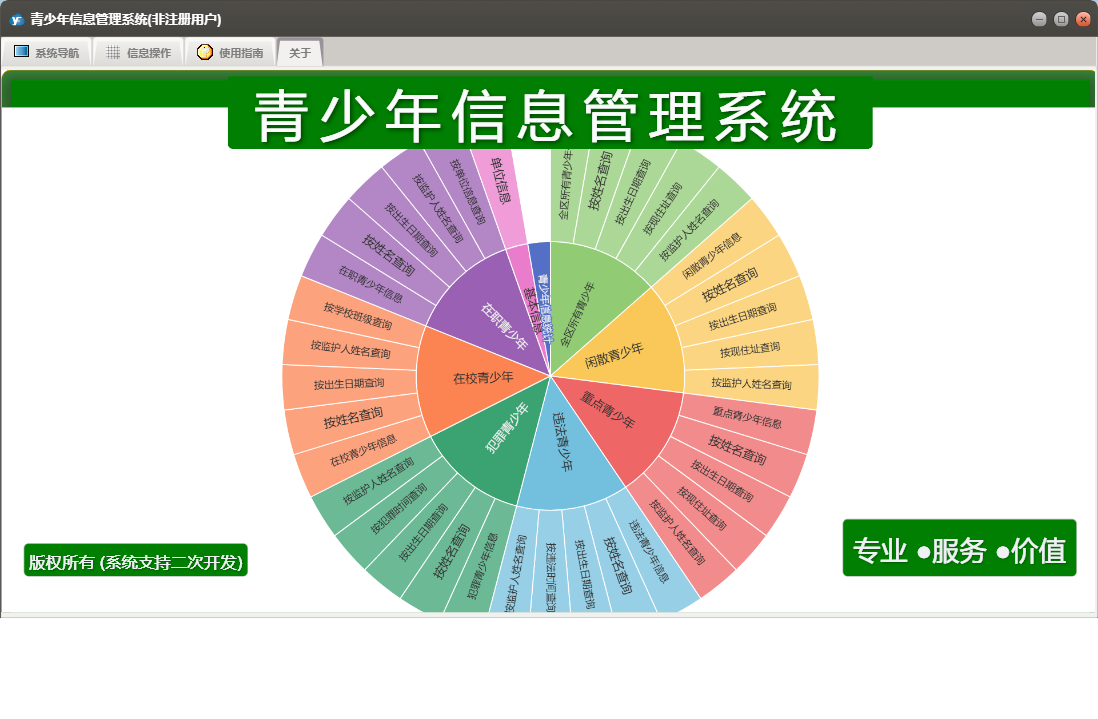
Task: Open the 信息操作 tab
Action: [x=138, y=53]
